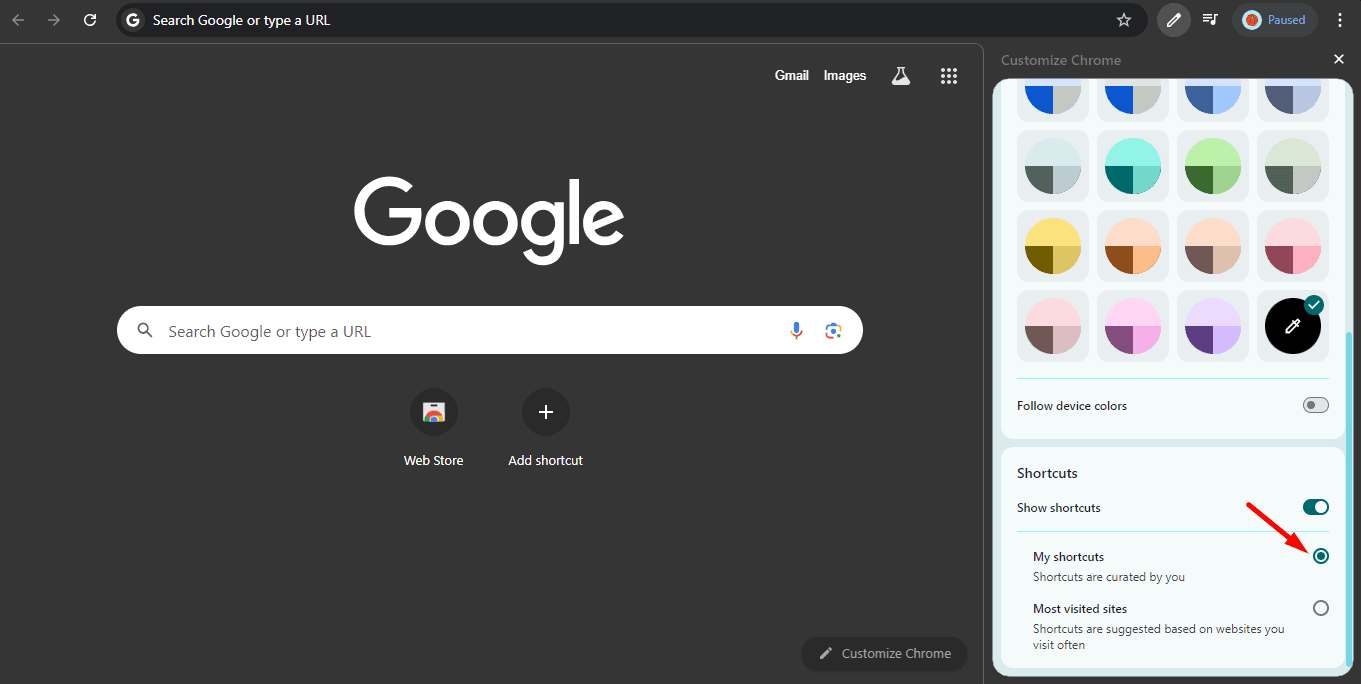
Task: Choose the yellow color theme swatch
Action: [x=1053, y=246]
